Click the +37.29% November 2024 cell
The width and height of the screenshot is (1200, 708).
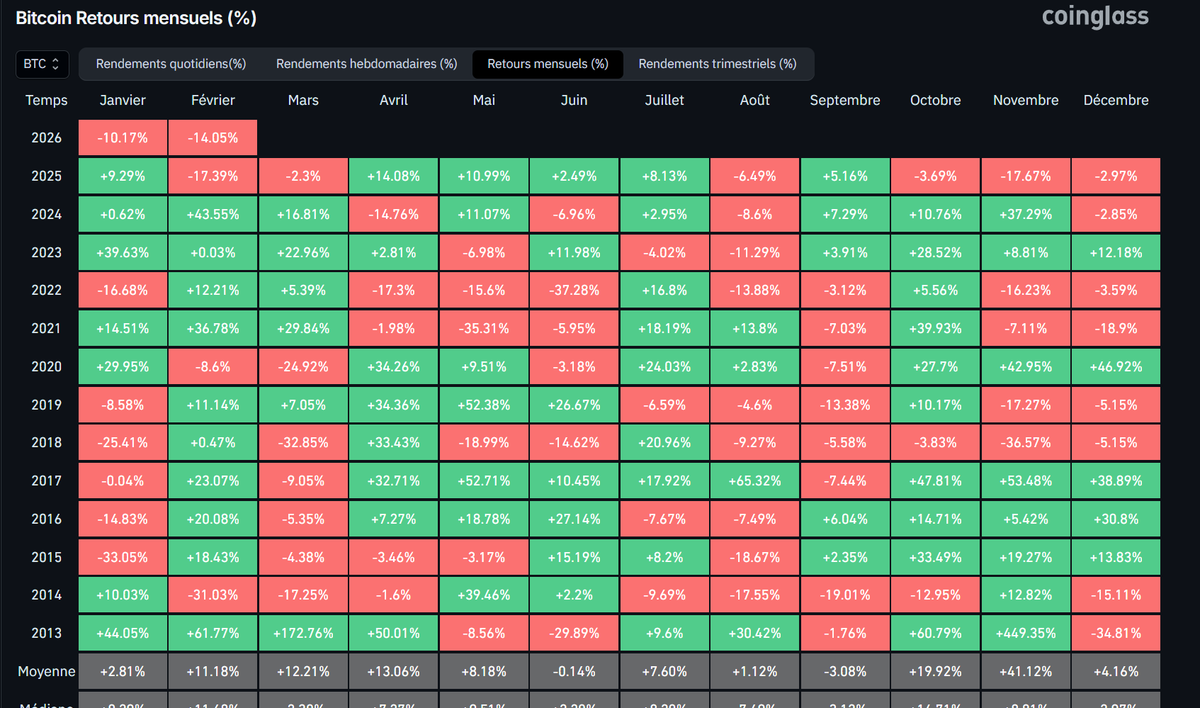tap(1026, 214)
